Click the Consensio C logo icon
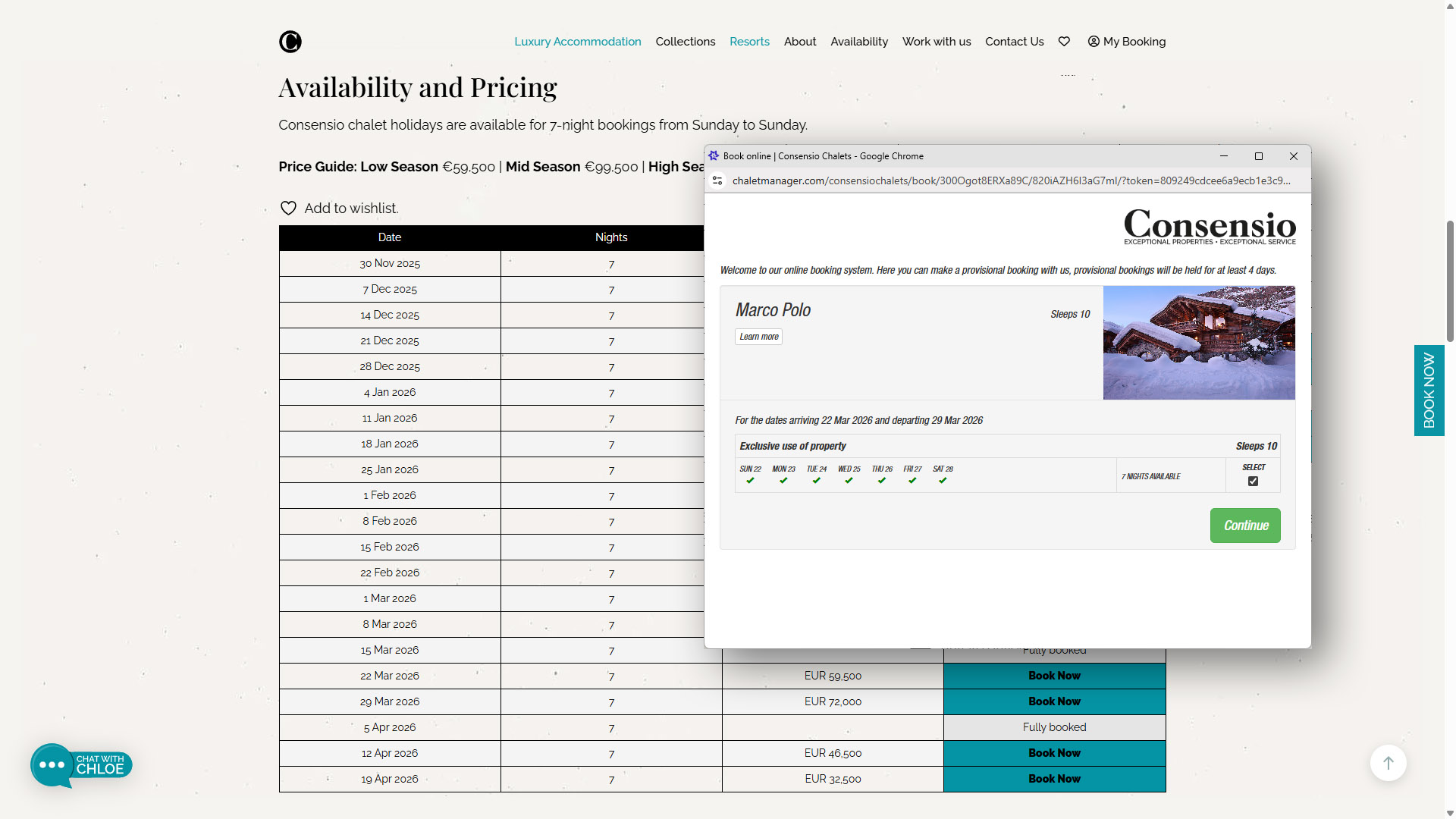 [x=290, y=42]
